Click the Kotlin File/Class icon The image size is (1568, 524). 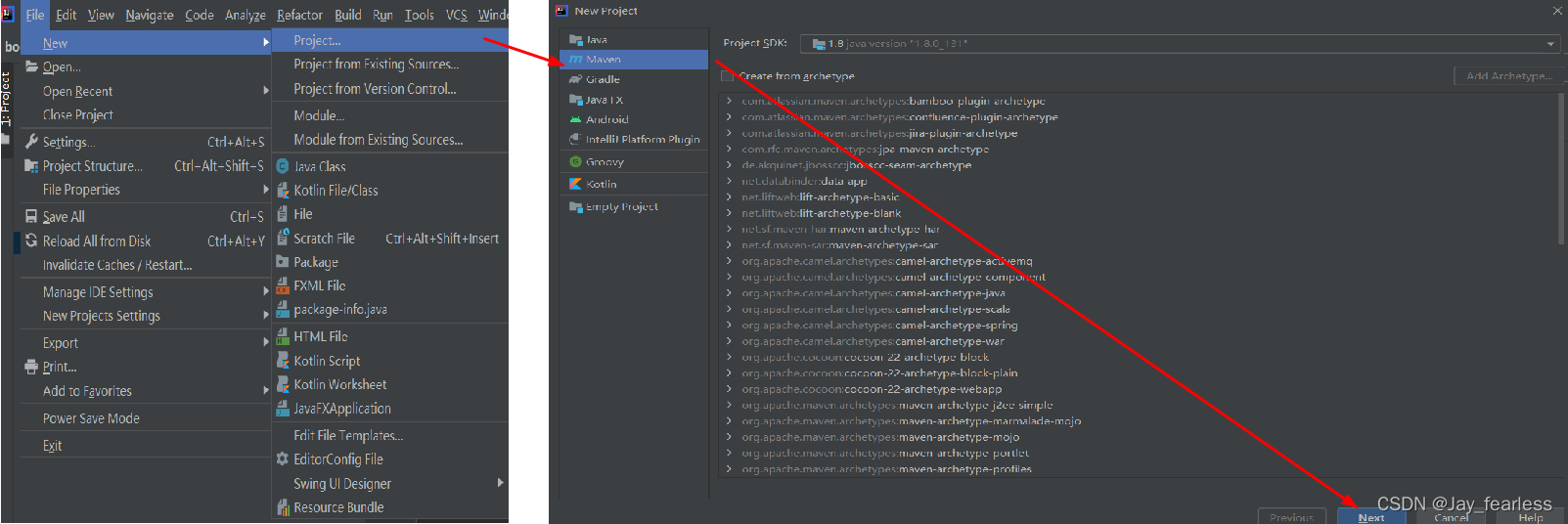coord(283,191)
